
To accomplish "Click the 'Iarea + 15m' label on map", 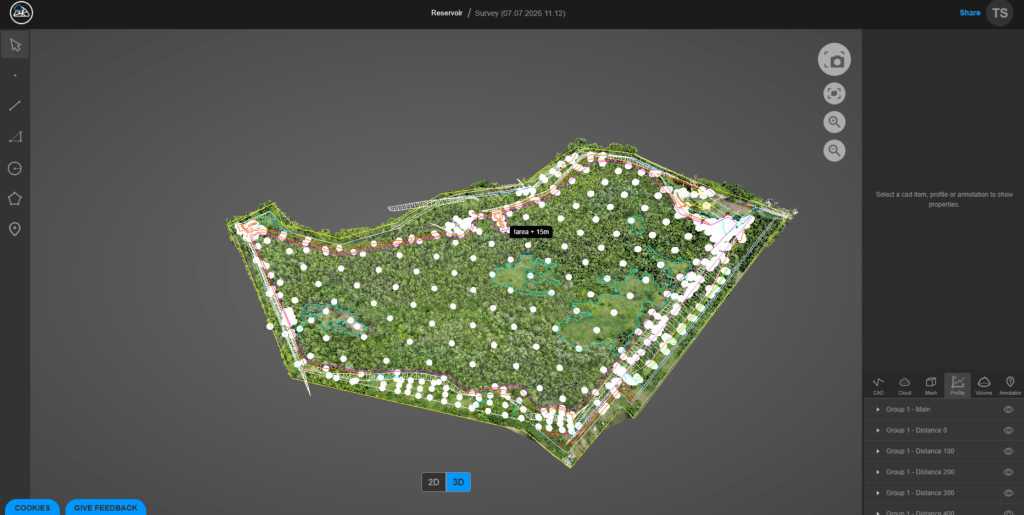I will 532,232.
